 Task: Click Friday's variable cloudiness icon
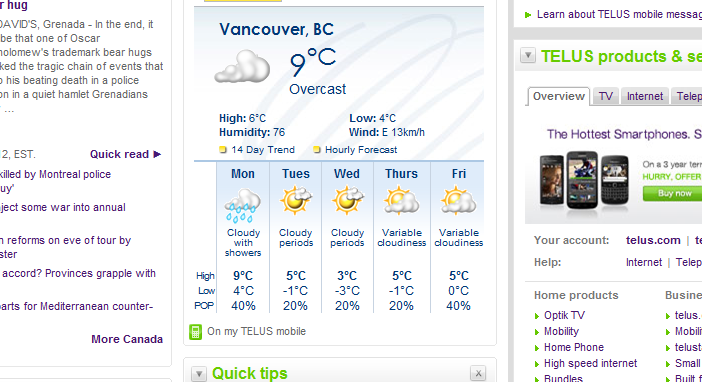458,202
